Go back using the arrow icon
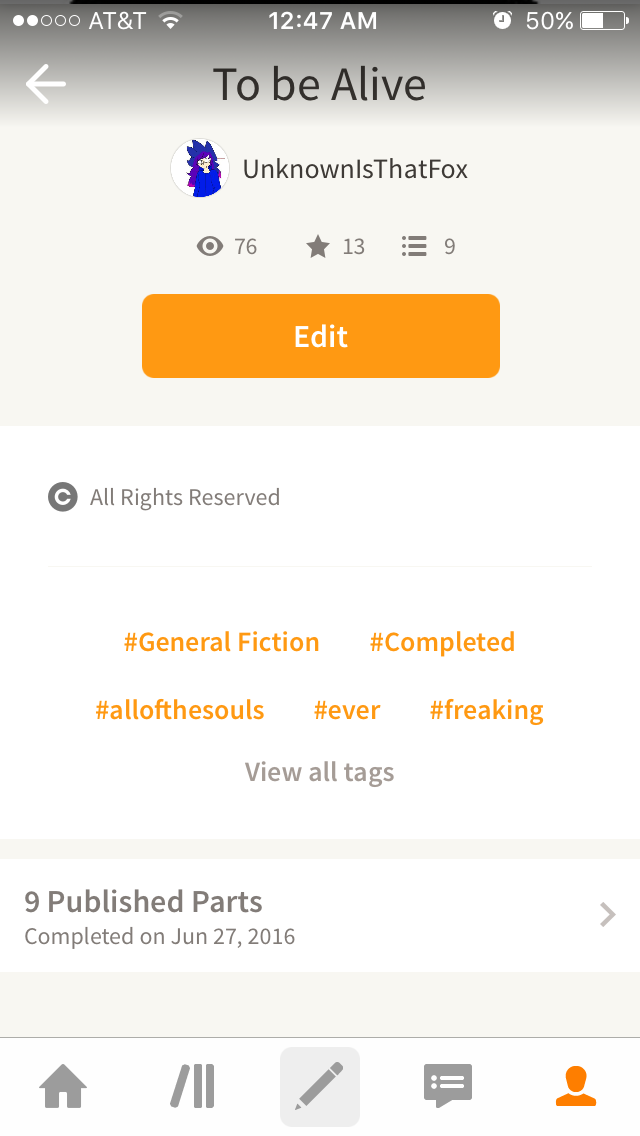The width and height of the screenshot is (640, 1136). click(46, 84)
